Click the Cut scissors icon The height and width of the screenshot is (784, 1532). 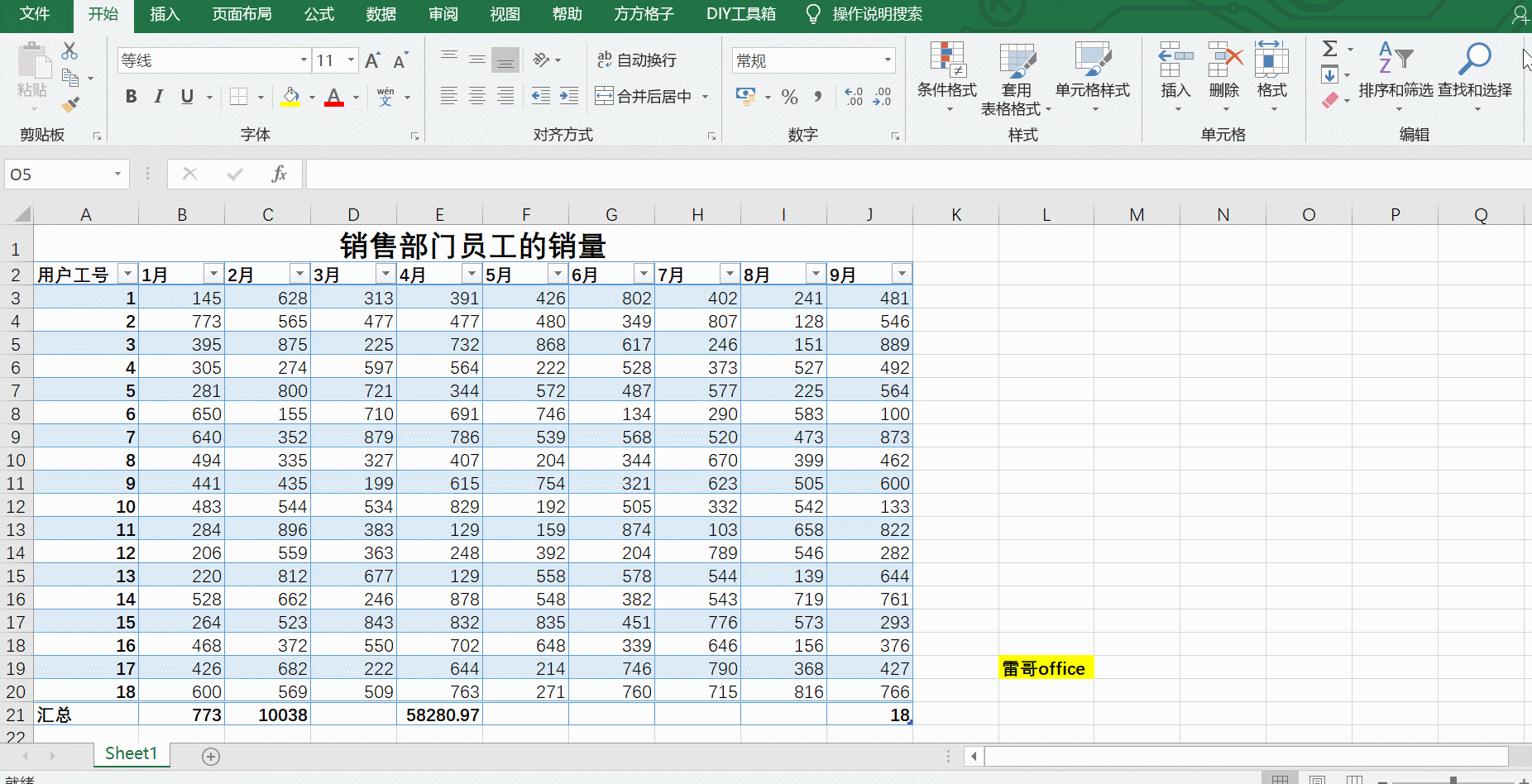coord(70,51)
